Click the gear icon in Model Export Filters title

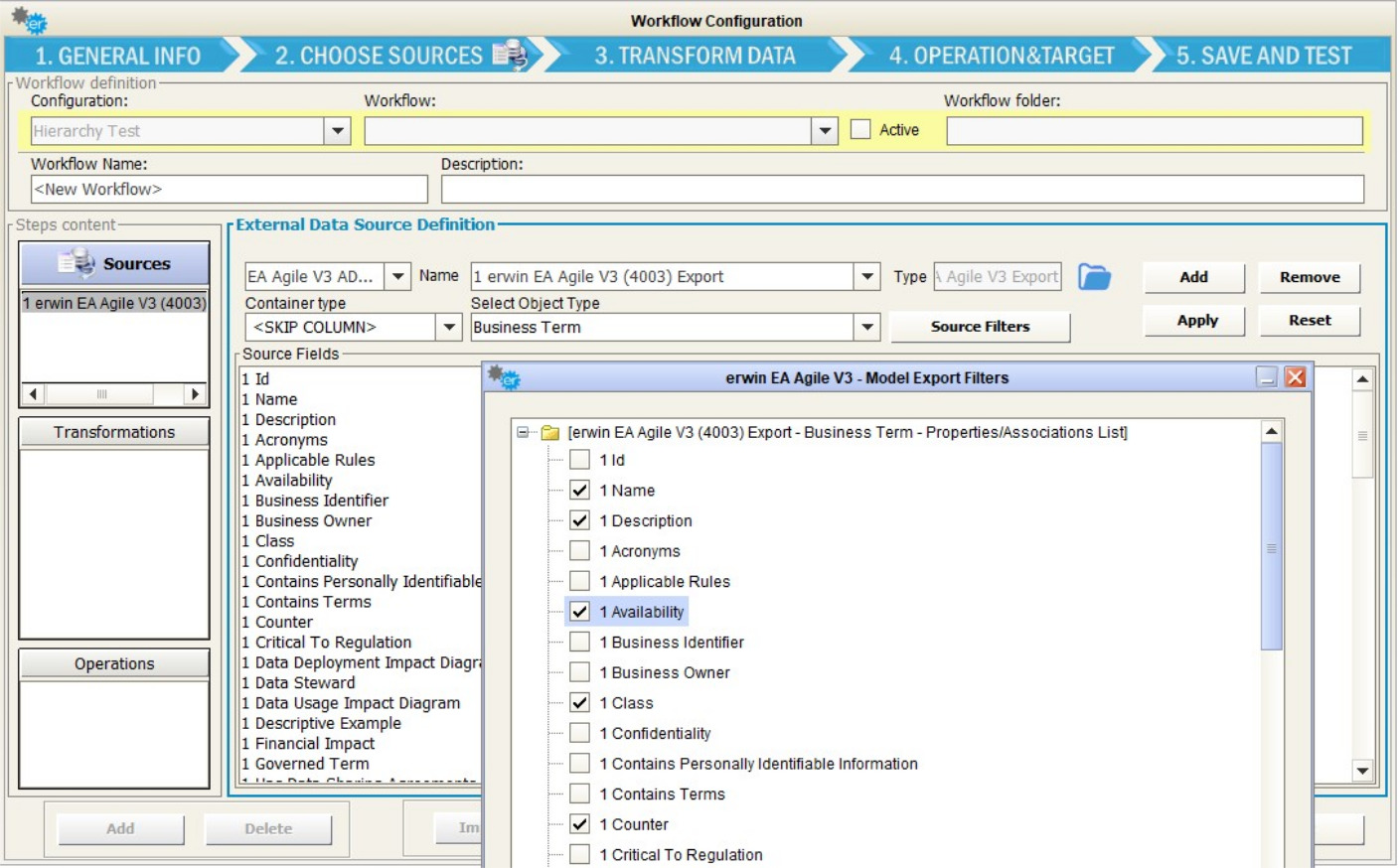tap(504, 377)
